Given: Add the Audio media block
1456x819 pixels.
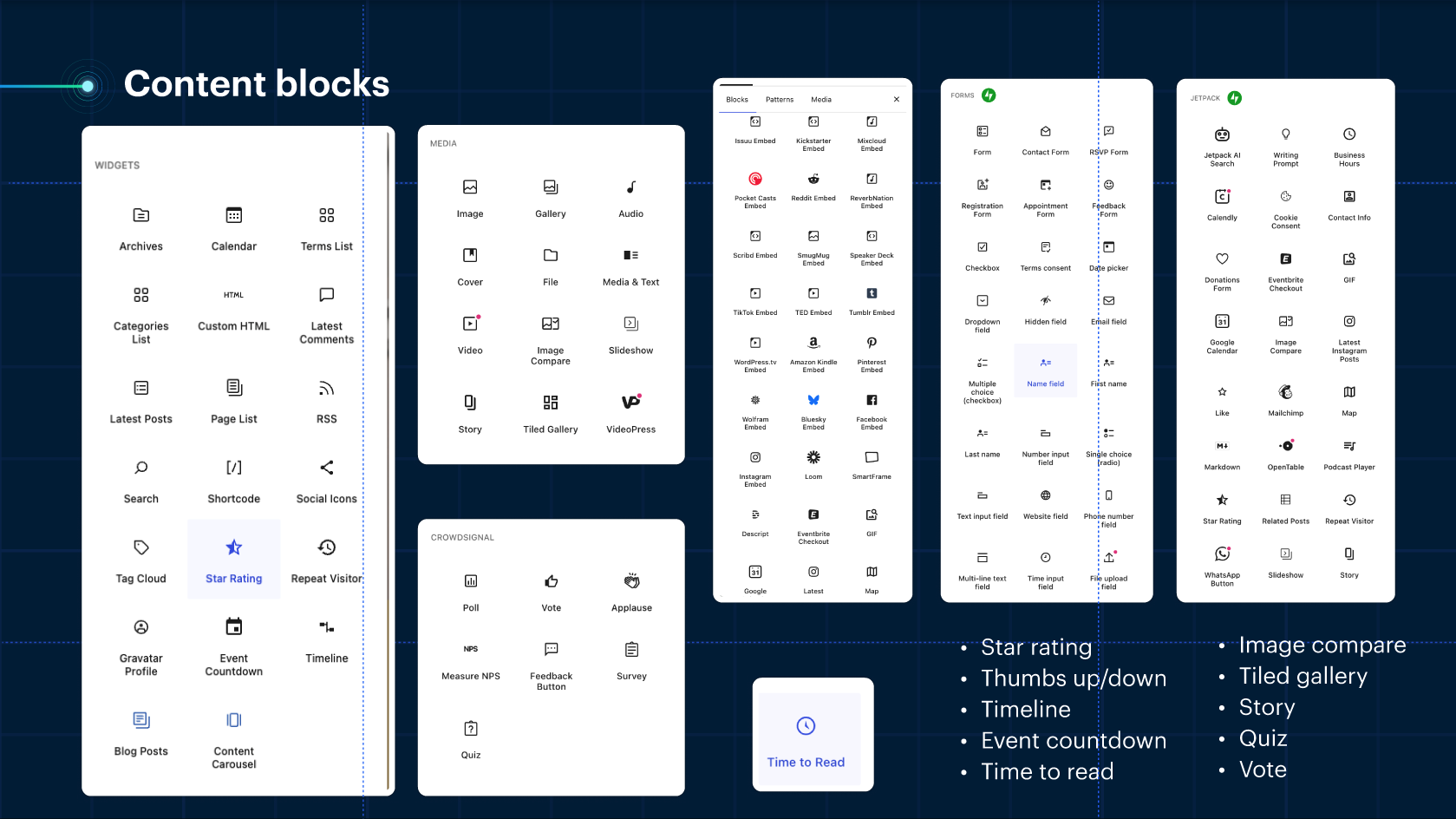Looking at the screenshot, I should coord(631,199).
